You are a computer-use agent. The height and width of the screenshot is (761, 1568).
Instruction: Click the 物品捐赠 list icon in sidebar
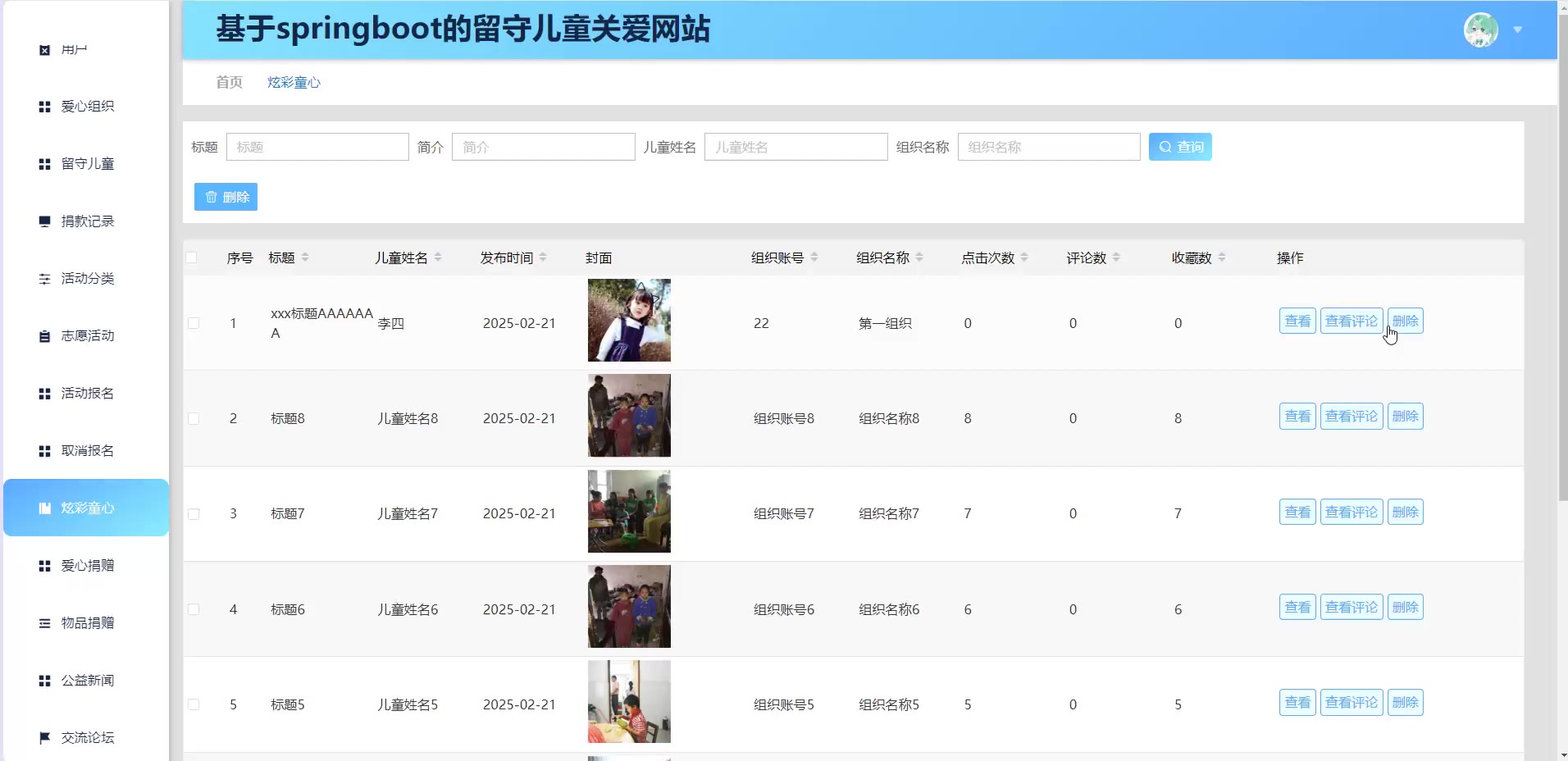pyautogui.click(x=44, y=623)
